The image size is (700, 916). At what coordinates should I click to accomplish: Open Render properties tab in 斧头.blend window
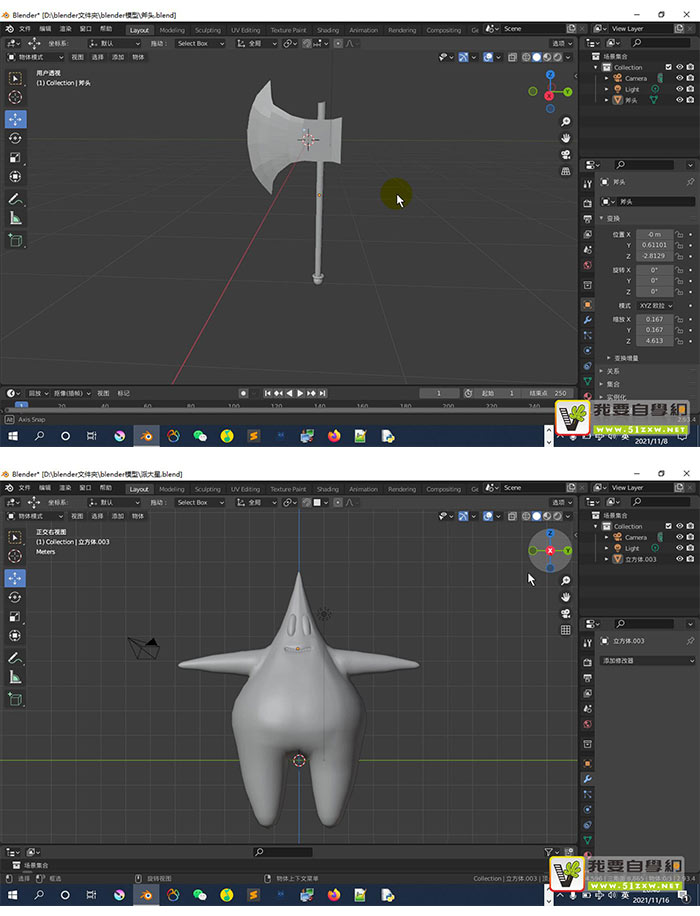(x=587, y=203)
